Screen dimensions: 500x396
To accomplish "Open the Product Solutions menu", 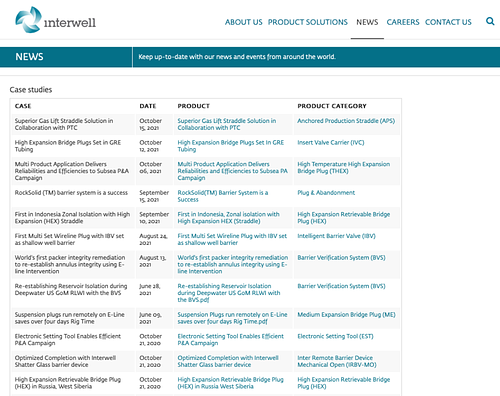I will click(308, 22).
